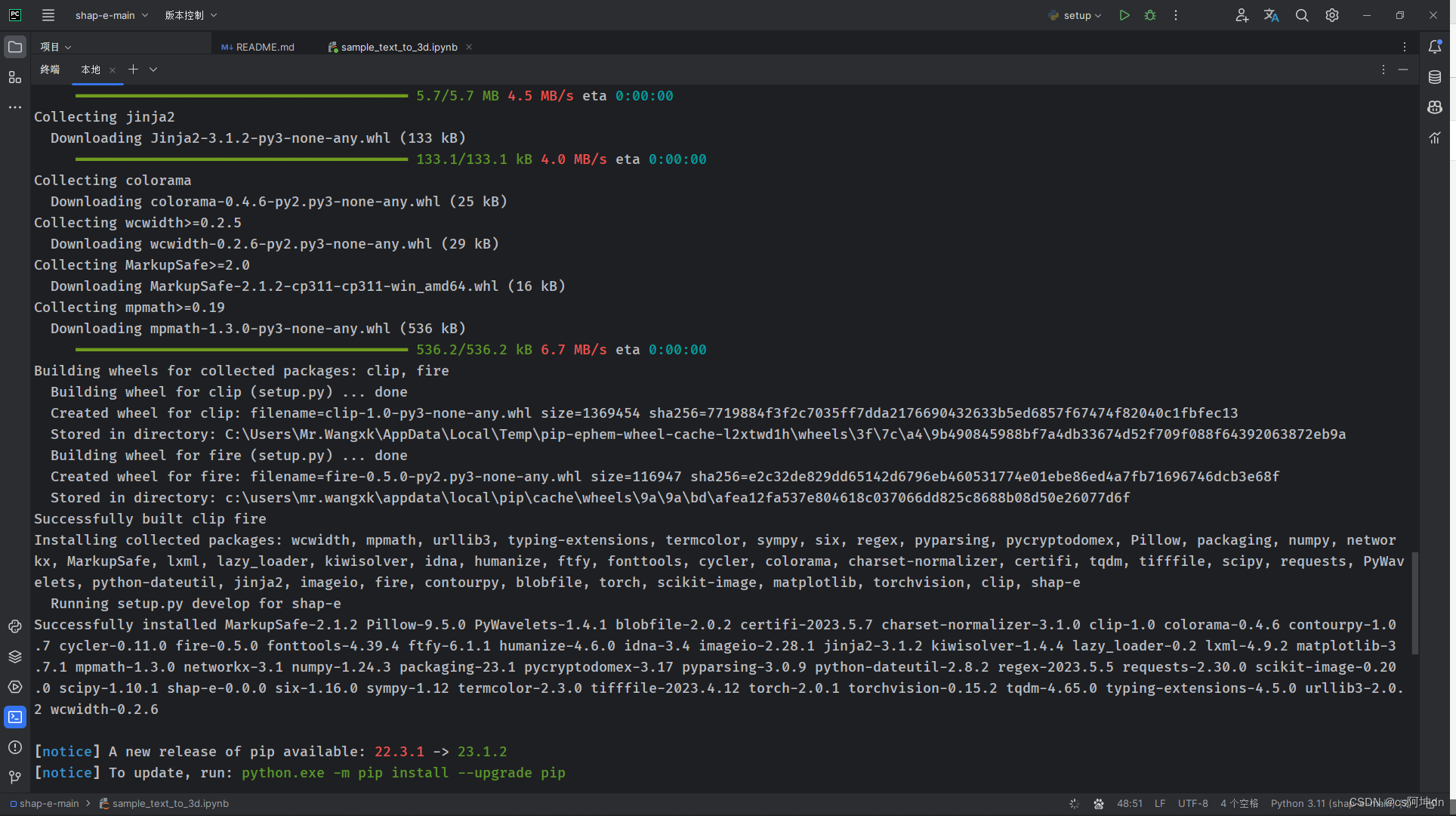Click sample_text_to_3d.ipynb breadcrumb in status bar
The height and width of the screenshot is (816, 1456).
pos(164,804)
